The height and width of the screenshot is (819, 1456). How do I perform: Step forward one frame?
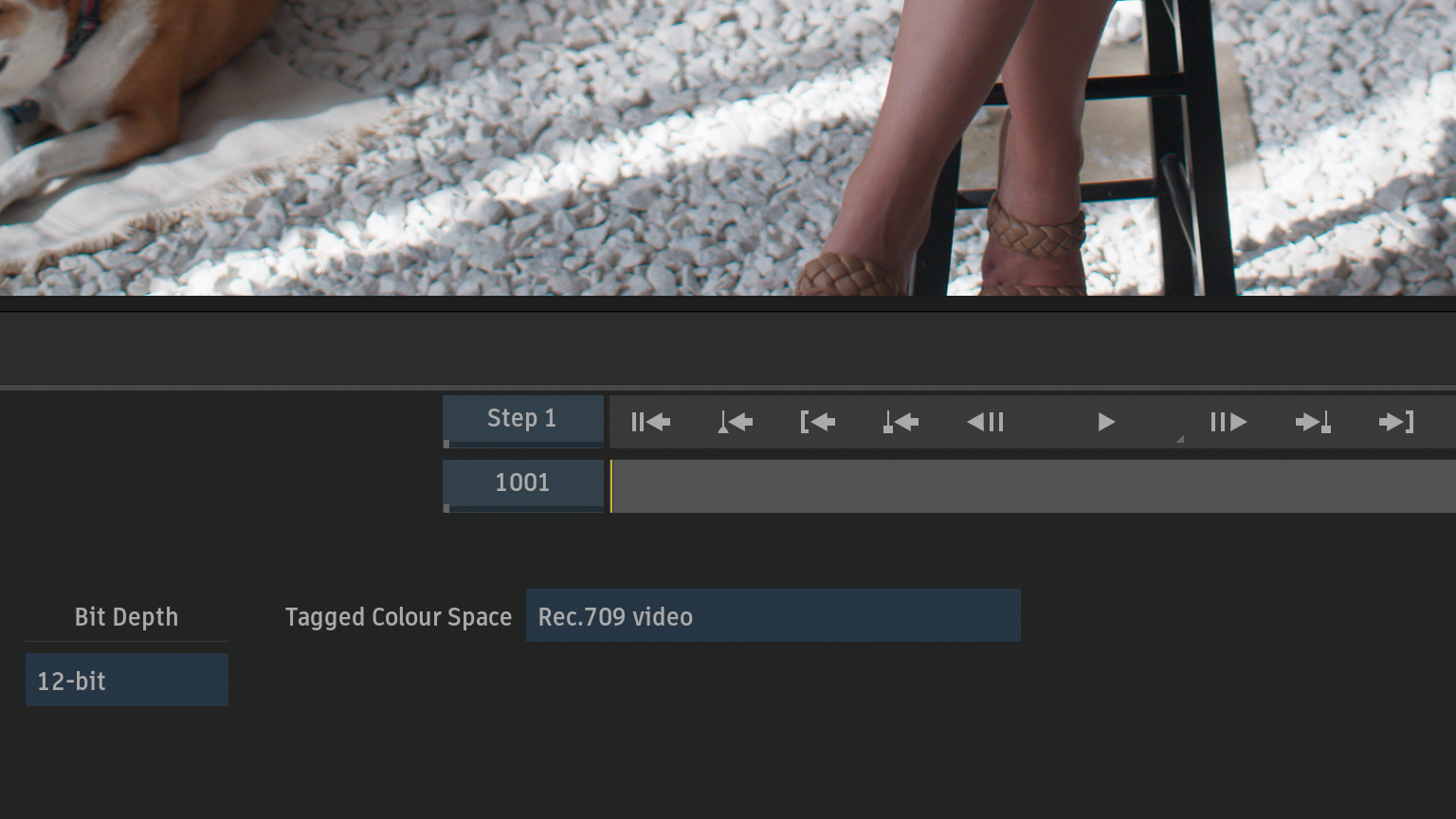(1228, 422)
